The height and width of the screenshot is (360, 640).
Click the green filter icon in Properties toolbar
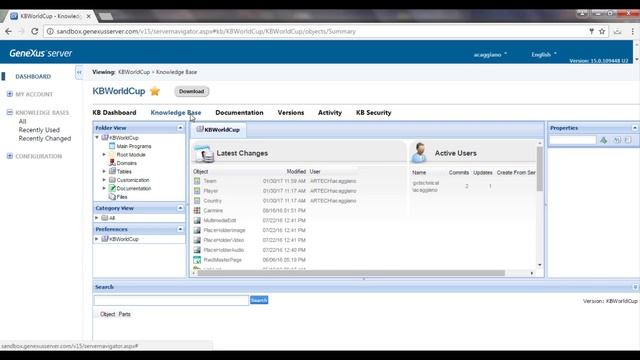pos(604,140)
